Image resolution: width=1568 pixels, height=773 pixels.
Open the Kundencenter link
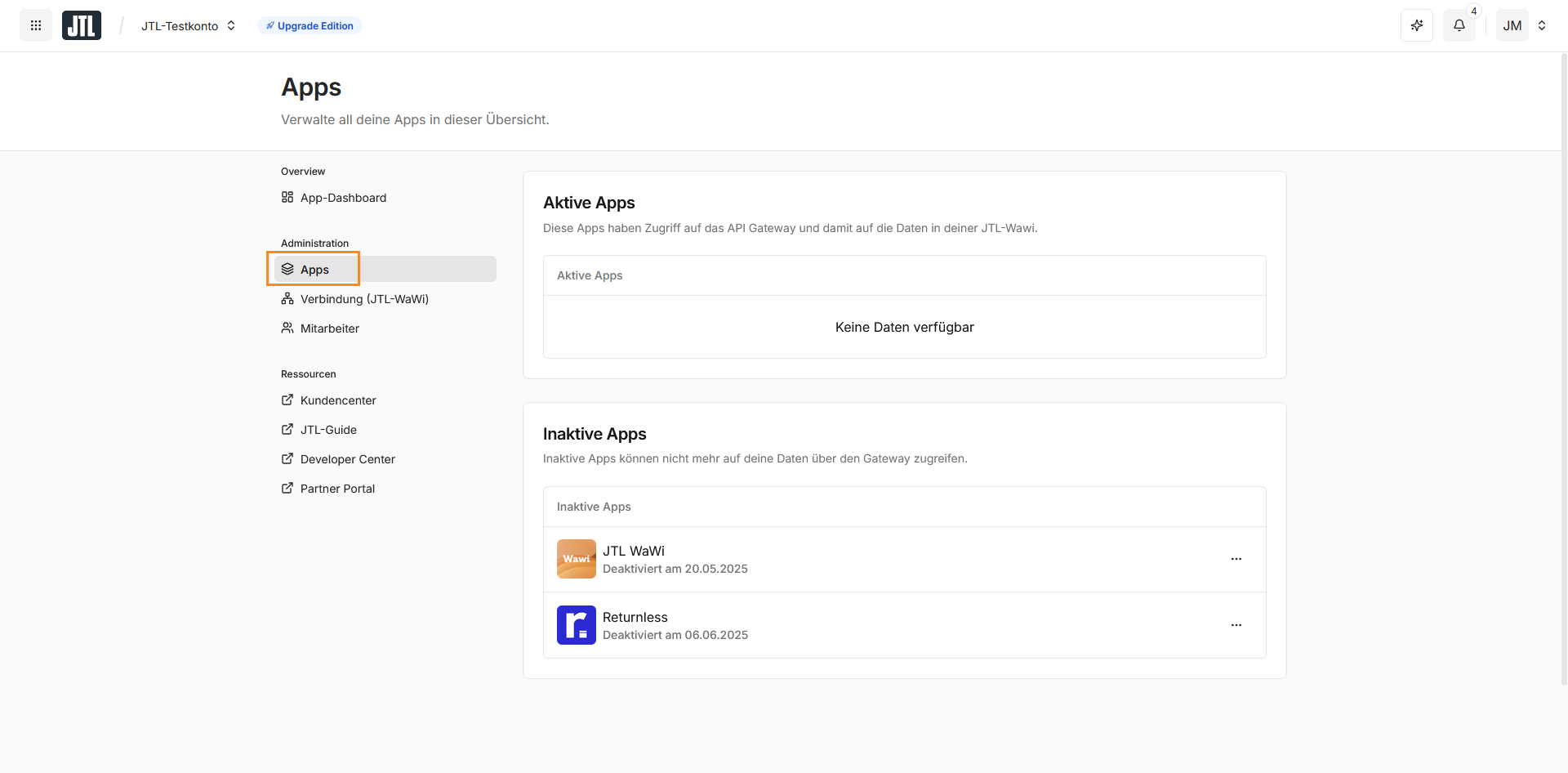pyautogui.click(x=385, y=400)
